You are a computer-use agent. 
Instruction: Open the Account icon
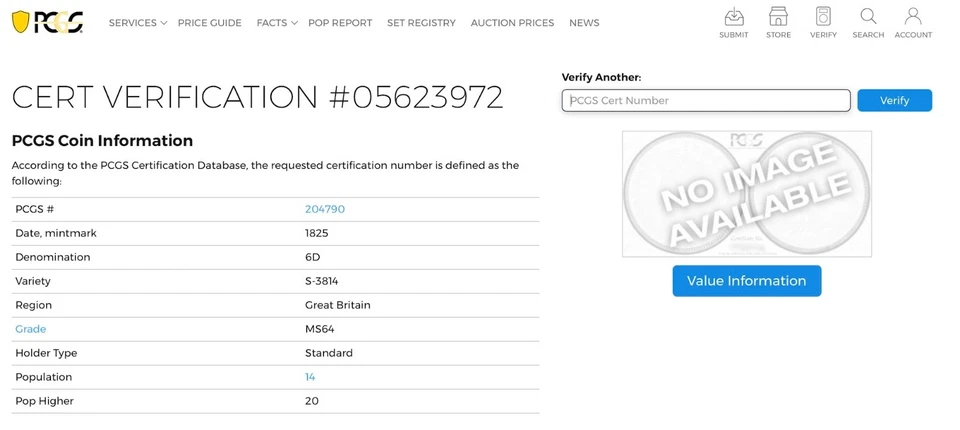913,22
